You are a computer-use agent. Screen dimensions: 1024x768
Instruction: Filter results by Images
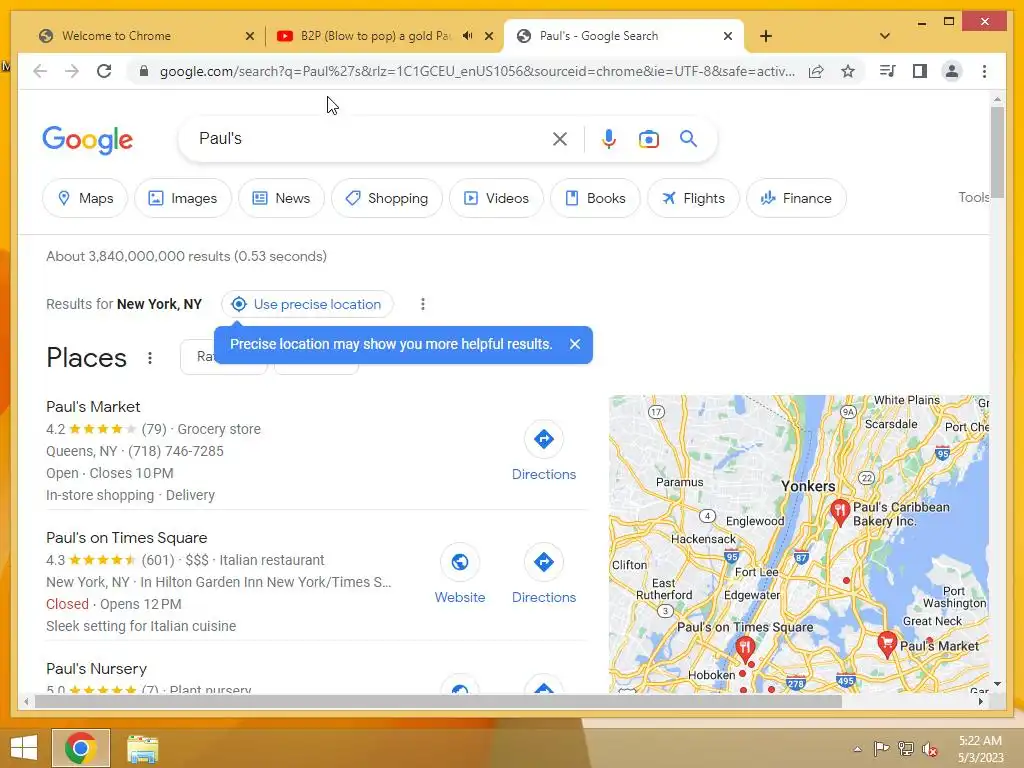tap(183, 198)
